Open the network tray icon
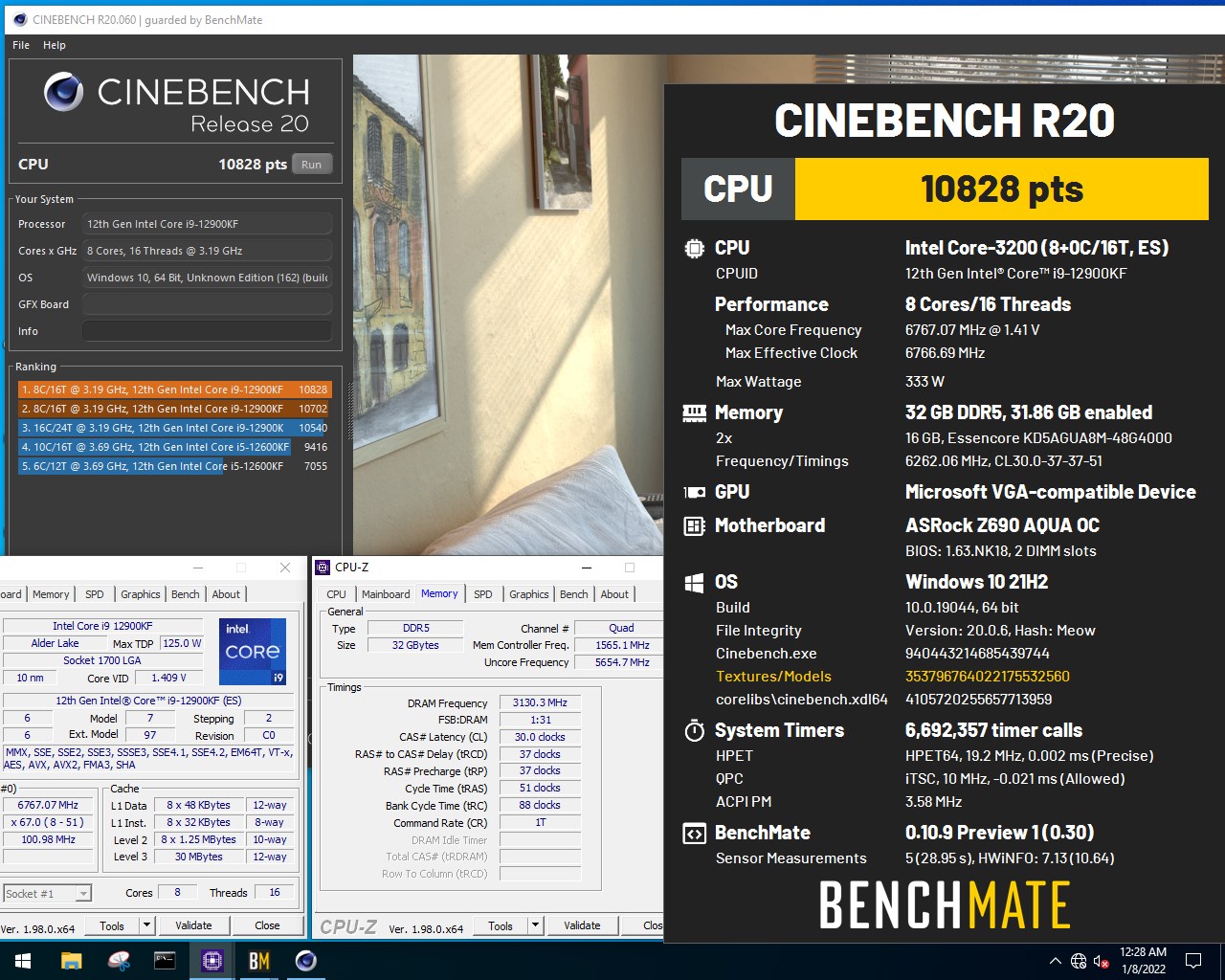This screenshot has width=1225, height=980. [1079, 961]
